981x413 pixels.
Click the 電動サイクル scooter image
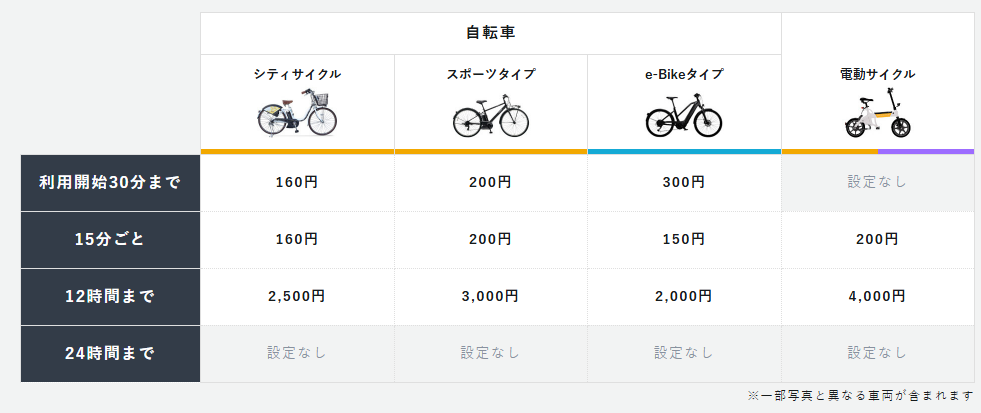pos(877,117)
